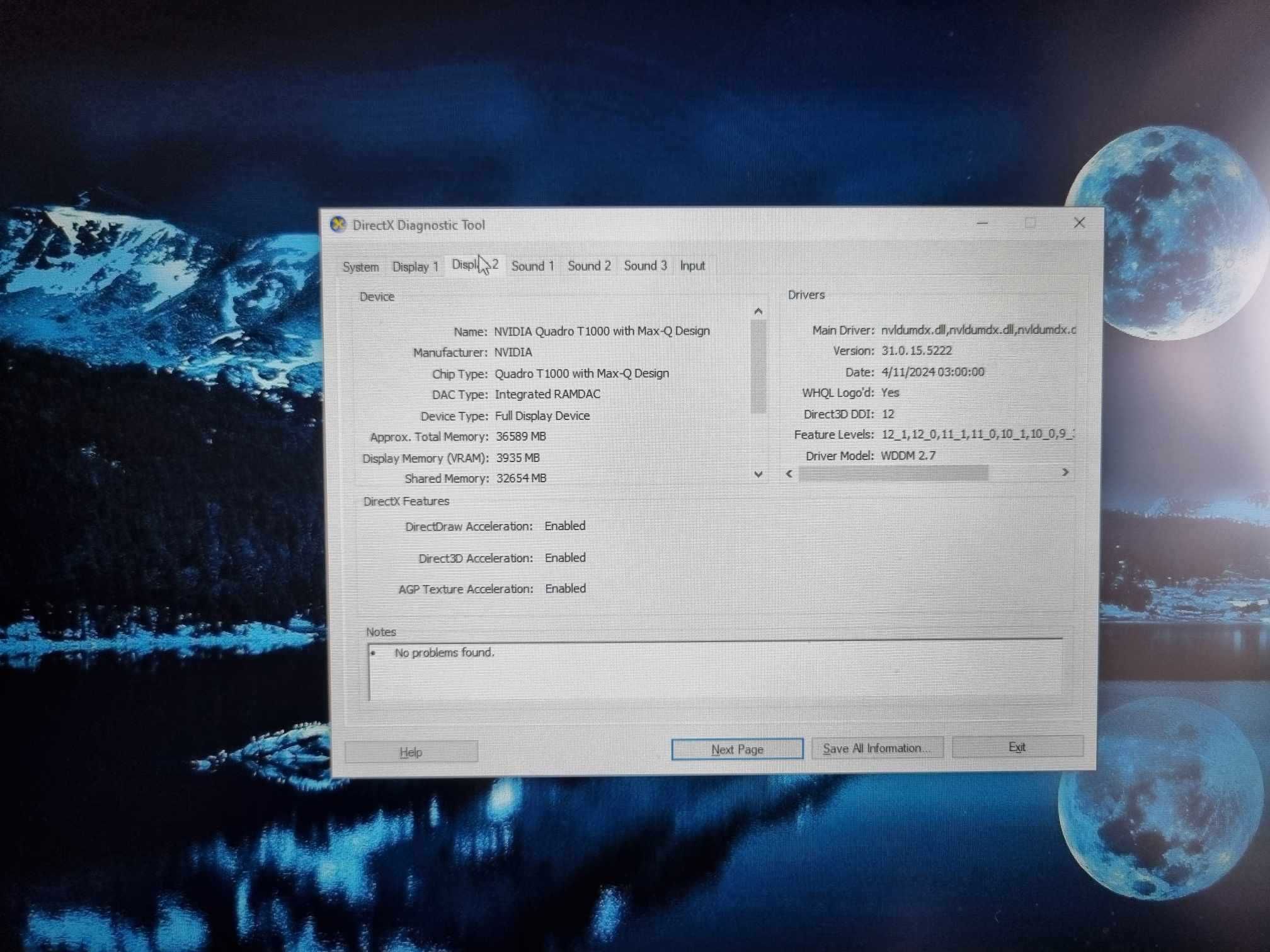
Task: Click the Device list vertical scrollbar thumb
Action: pyautogui.click(x=758, y=366)
